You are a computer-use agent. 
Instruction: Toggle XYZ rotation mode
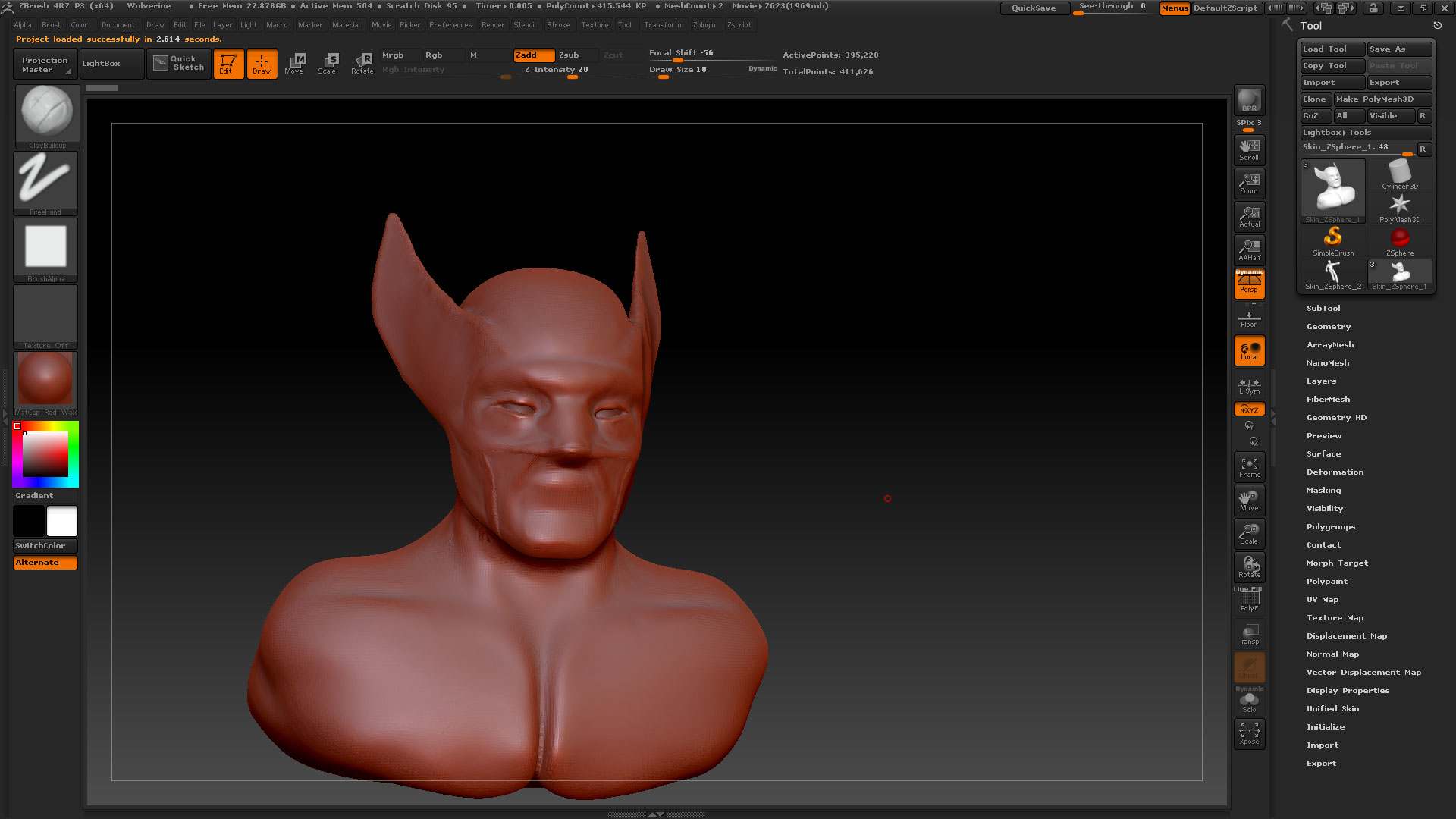(x=1249, y=409)
